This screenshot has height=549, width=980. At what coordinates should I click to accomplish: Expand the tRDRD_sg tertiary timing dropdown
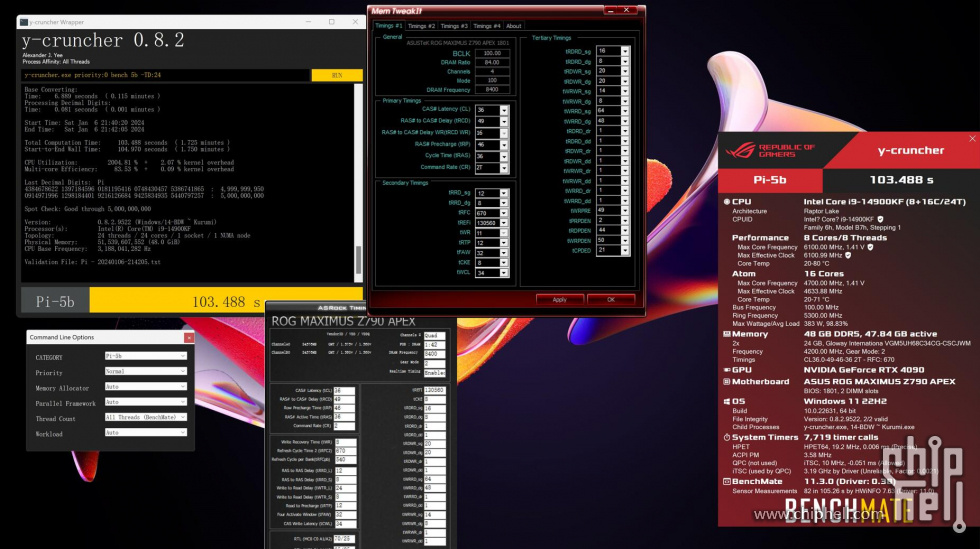624,51
